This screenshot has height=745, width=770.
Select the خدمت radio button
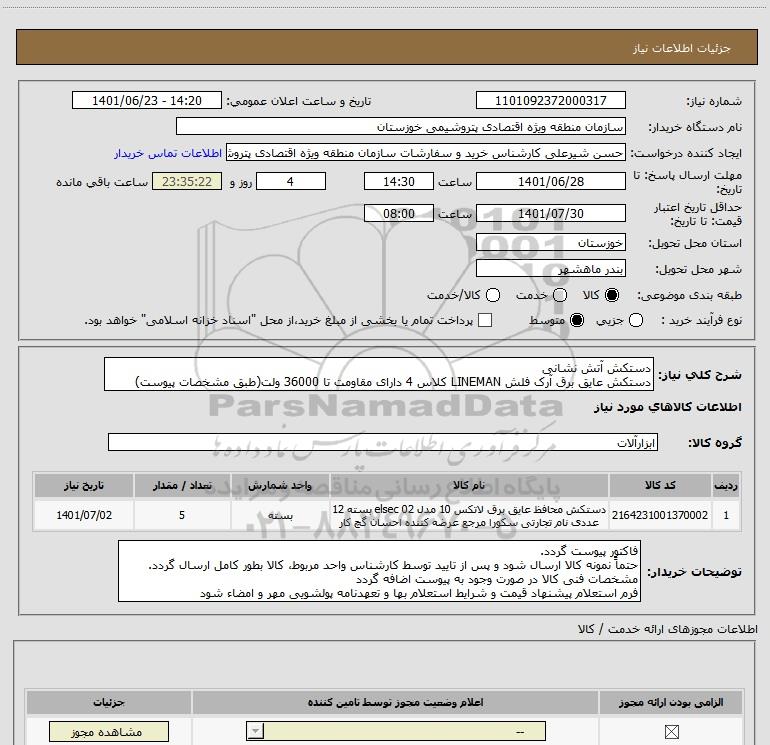(x=560, y=295)
